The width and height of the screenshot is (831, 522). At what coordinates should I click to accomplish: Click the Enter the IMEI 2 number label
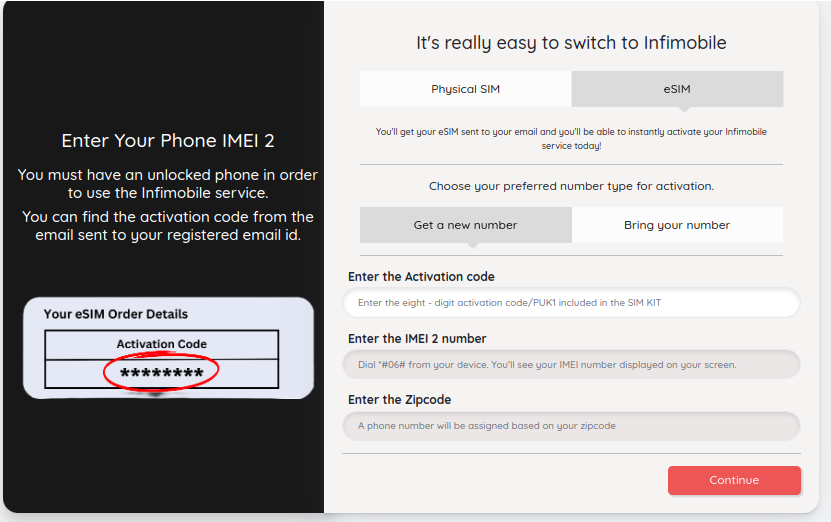417,339
